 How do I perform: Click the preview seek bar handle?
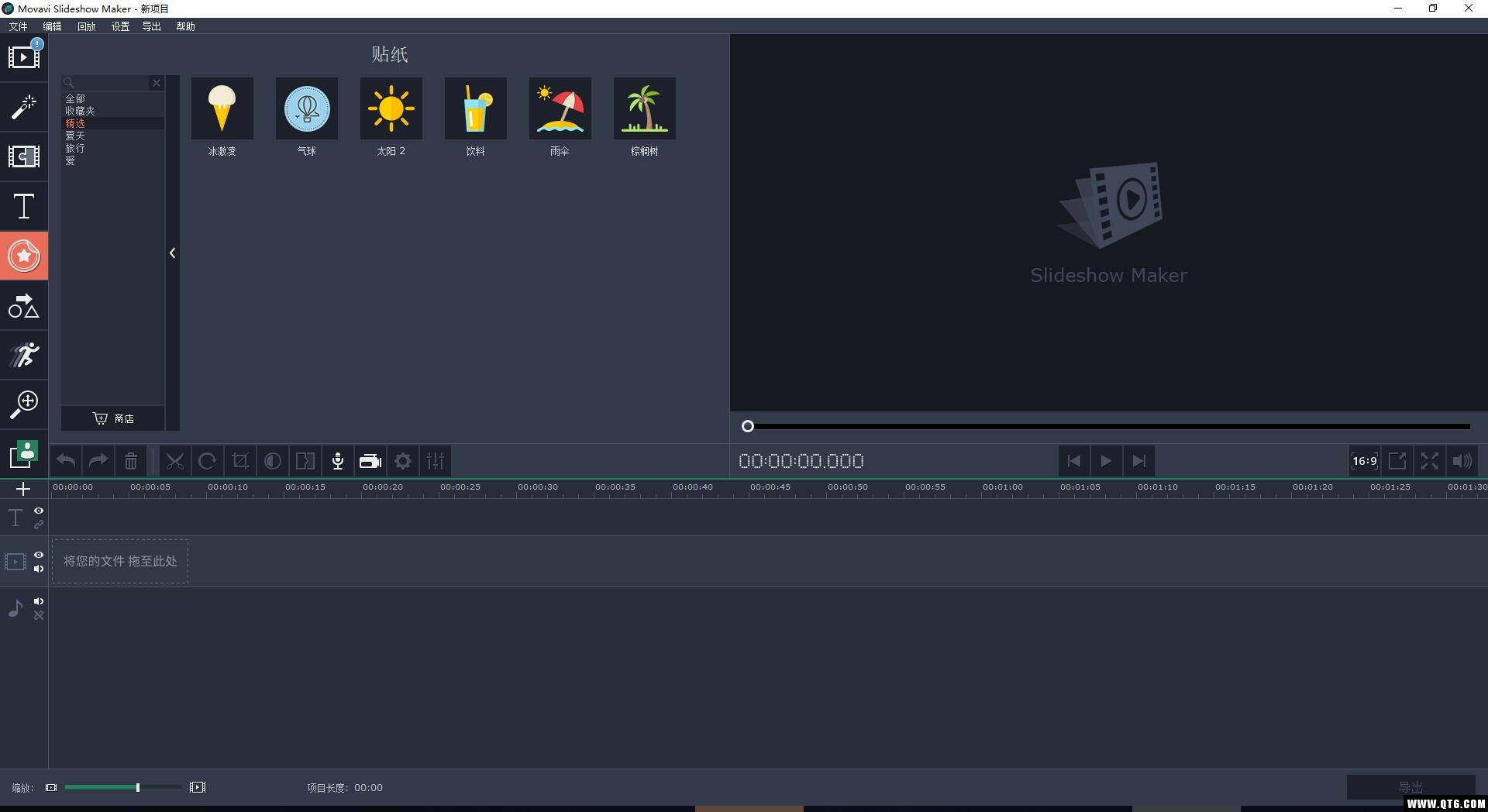[748, 426]
